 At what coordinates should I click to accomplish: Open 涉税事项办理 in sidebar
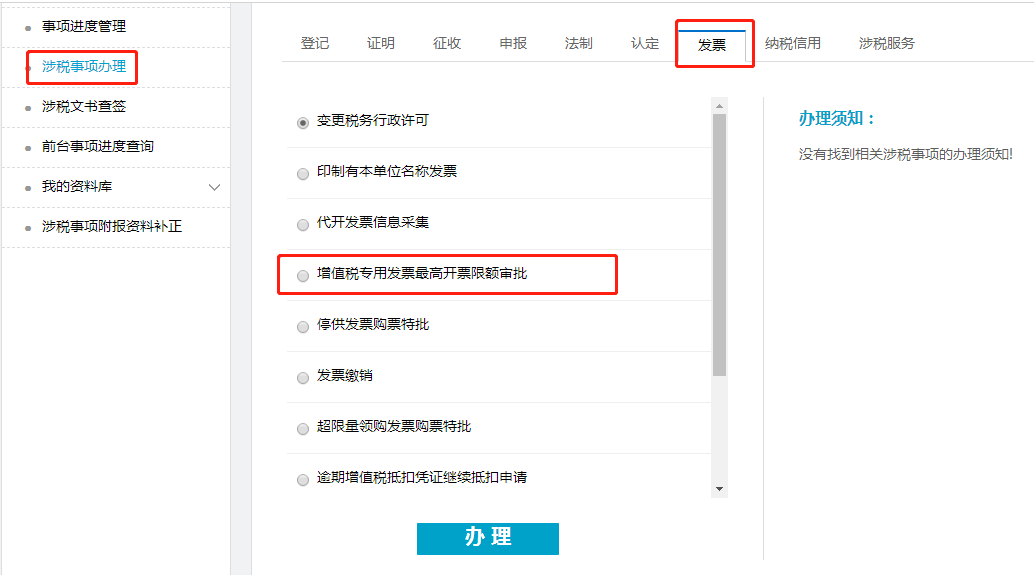pos(84,67)
